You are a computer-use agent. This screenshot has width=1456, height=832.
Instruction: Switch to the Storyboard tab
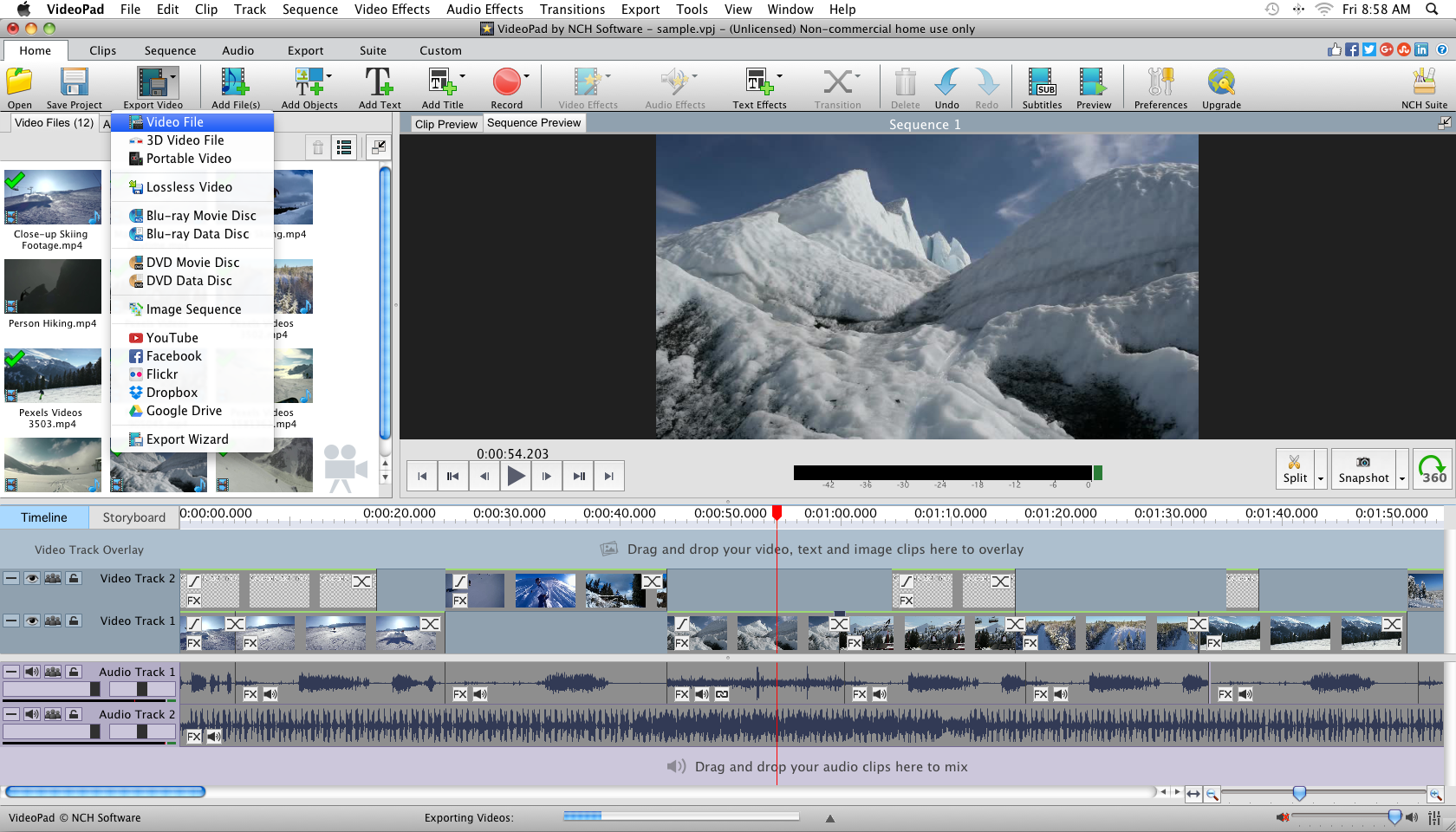point(133,517)
